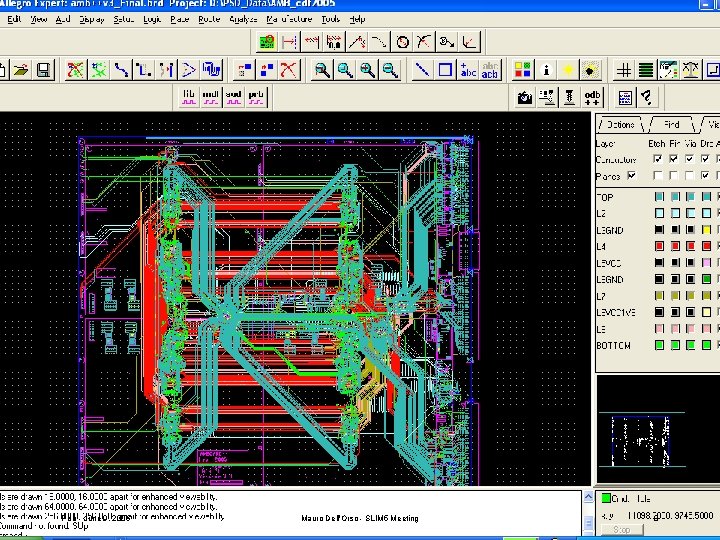Open the Display menu

click(x=91, y=19)
